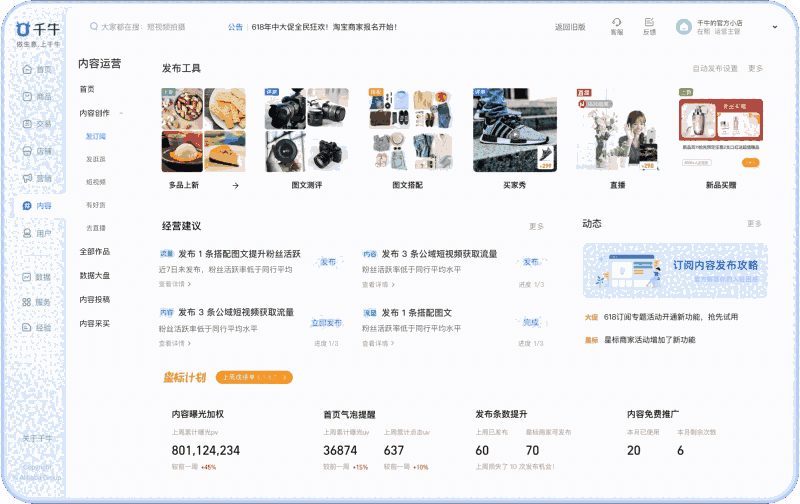Click the search box at top
Image resolution: width=800 pixels, height=504 pixels.
(x=150, y=27)
